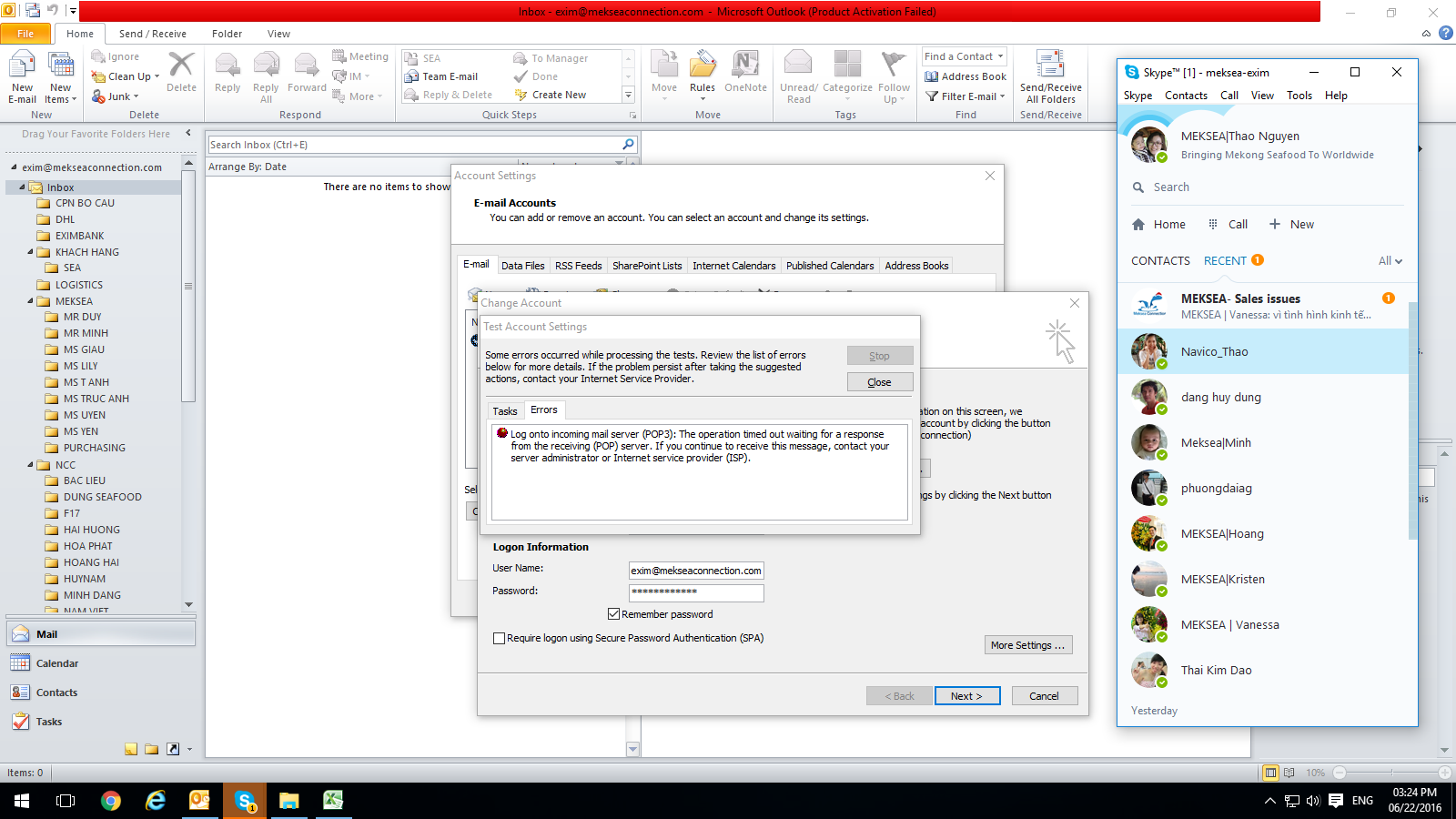This screenshot has width=1456, height=819.
Task: Open the File tab
Action: 25,34
